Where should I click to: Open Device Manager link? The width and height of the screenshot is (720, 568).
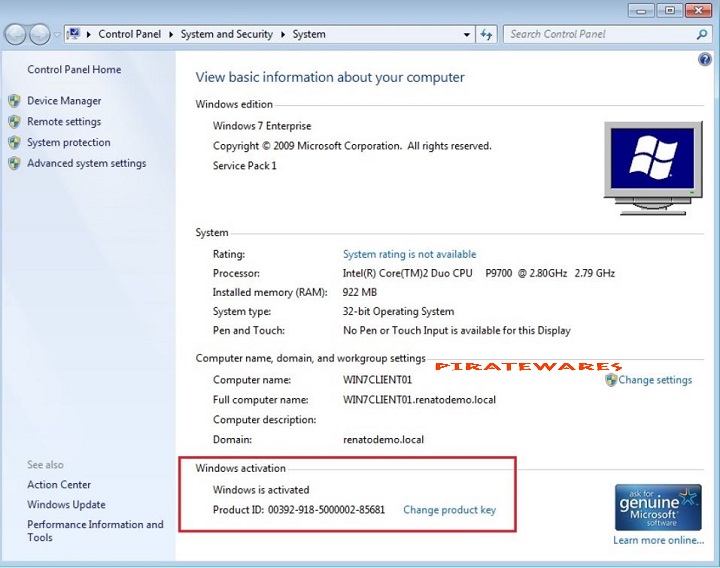click(64, 101)
